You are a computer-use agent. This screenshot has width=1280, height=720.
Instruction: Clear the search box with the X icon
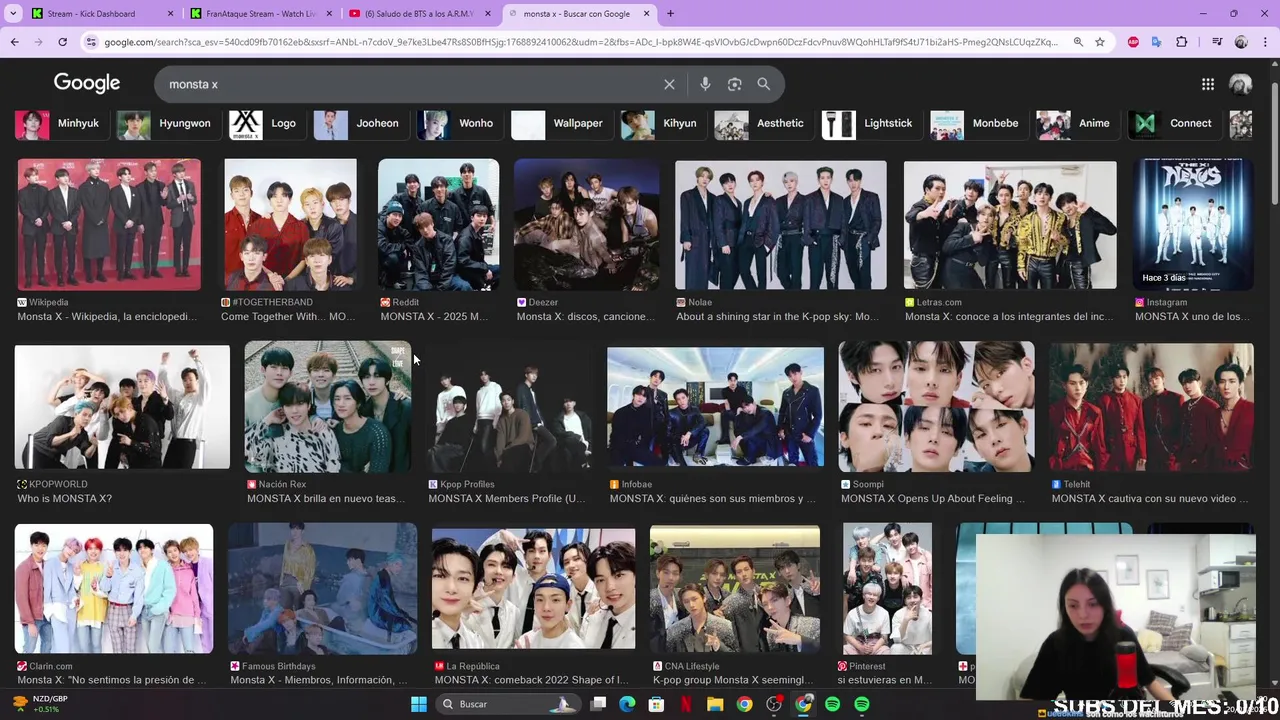pos(669,84)
